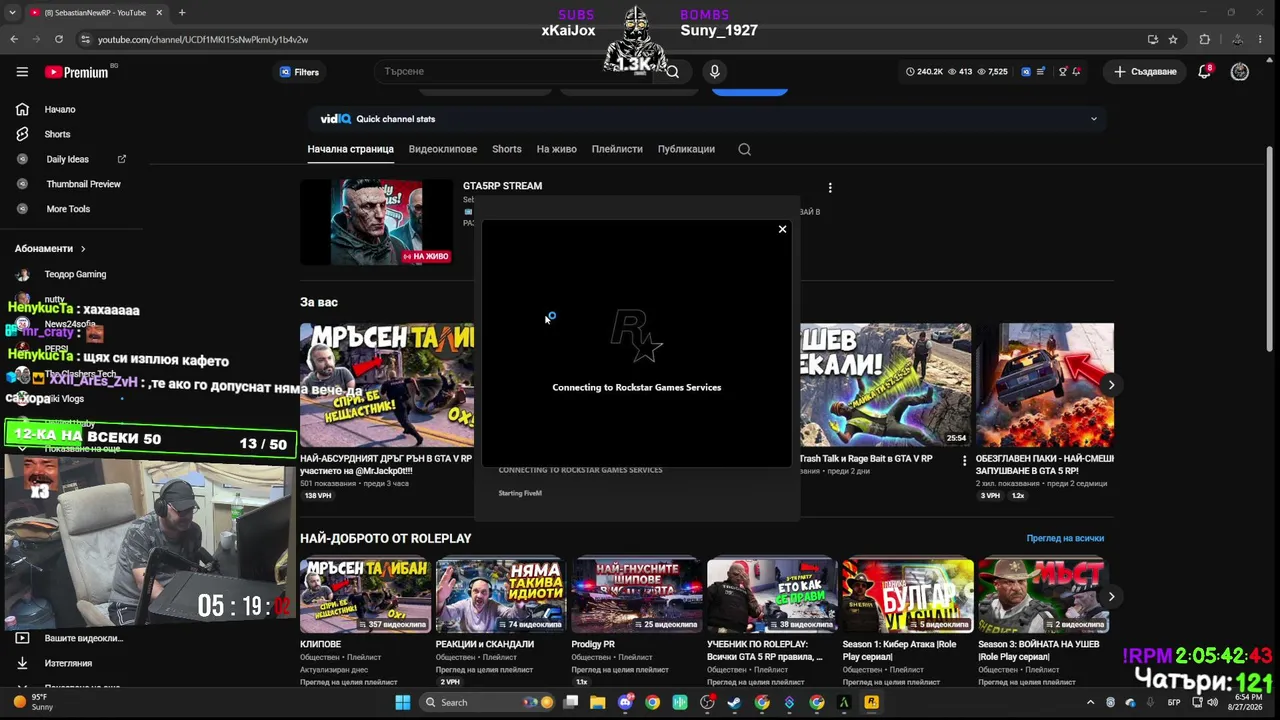This screenshot has height=720, width=1280.
Task: Open the vidIQ Filters button
Action: (299, 72)
